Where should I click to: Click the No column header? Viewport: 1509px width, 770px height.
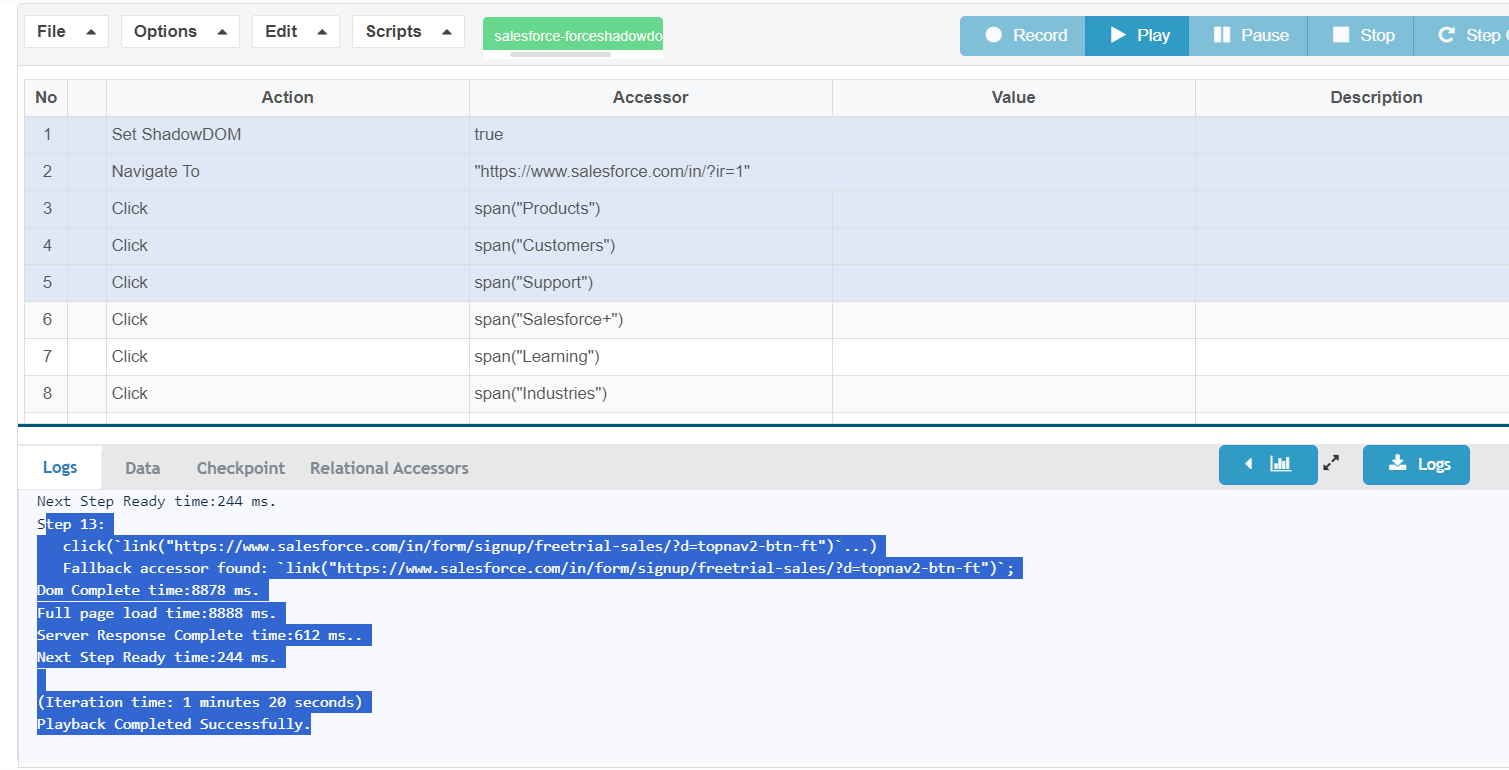[x=46, y=98]
